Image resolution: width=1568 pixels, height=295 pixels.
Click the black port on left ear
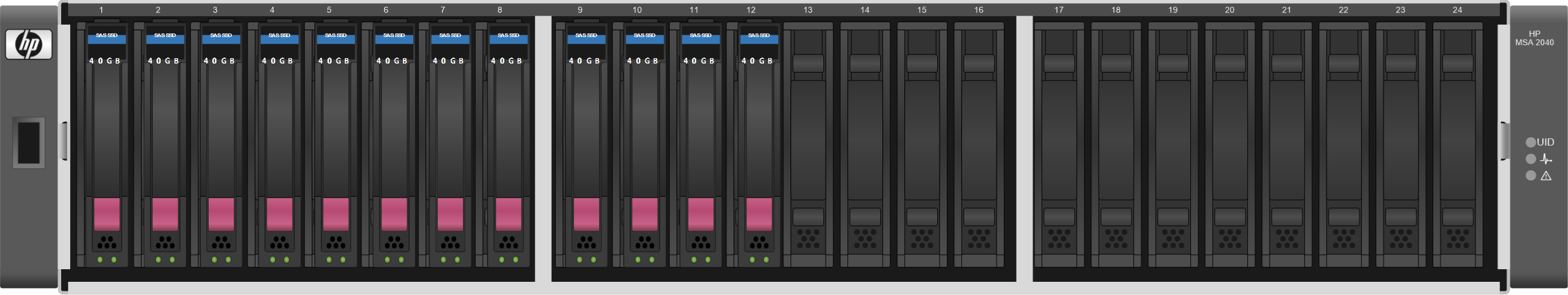[29, 142]
